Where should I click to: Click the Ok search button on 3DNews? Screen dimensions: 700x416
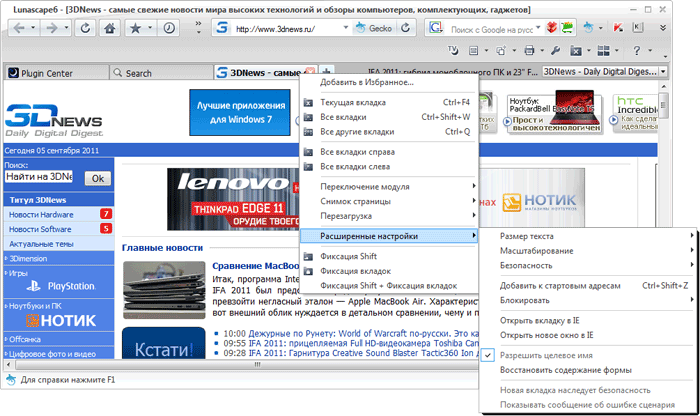98,179
